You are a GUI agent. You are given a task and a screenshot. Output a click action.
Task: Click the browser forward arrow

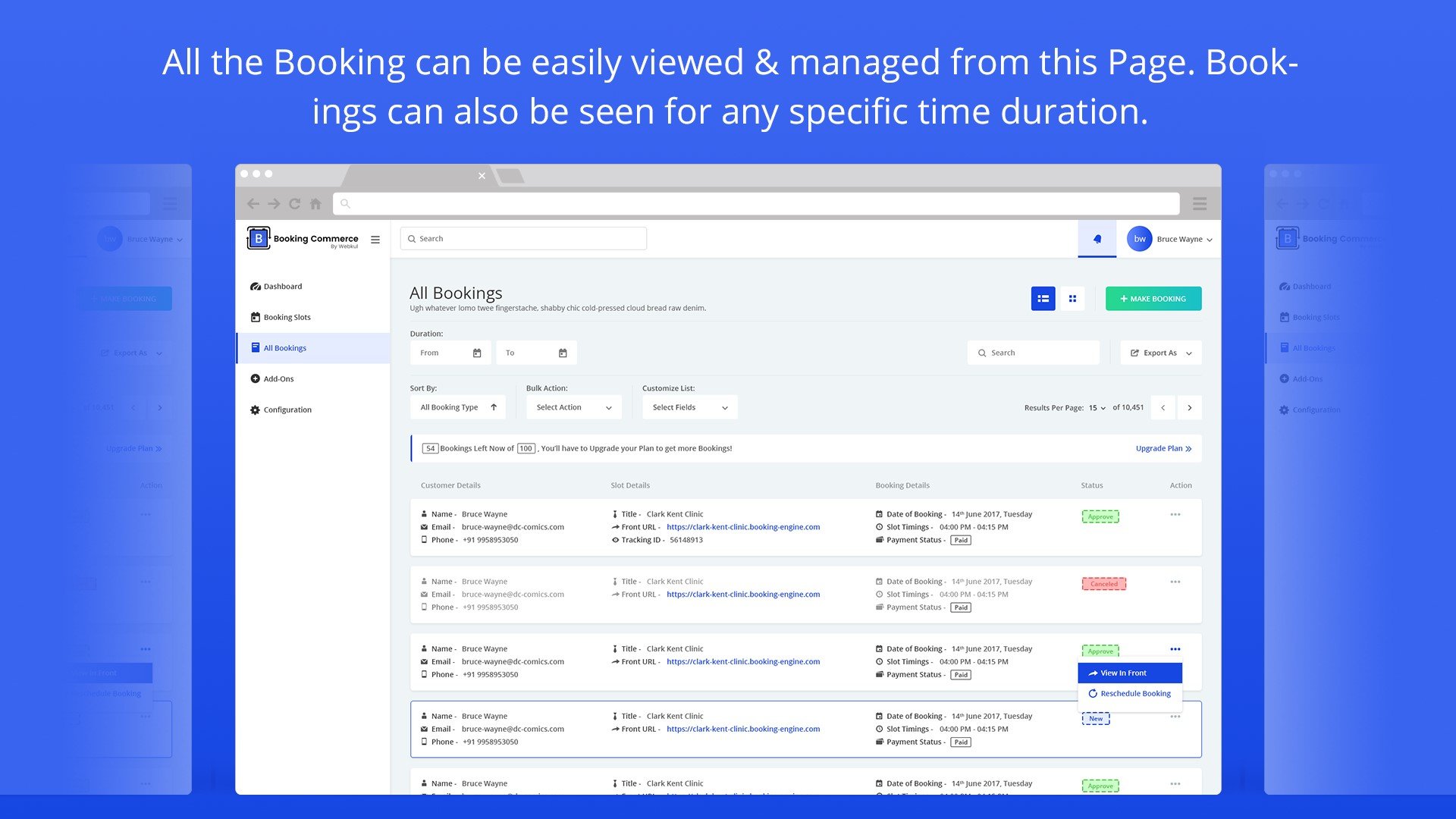click(274, 203)
